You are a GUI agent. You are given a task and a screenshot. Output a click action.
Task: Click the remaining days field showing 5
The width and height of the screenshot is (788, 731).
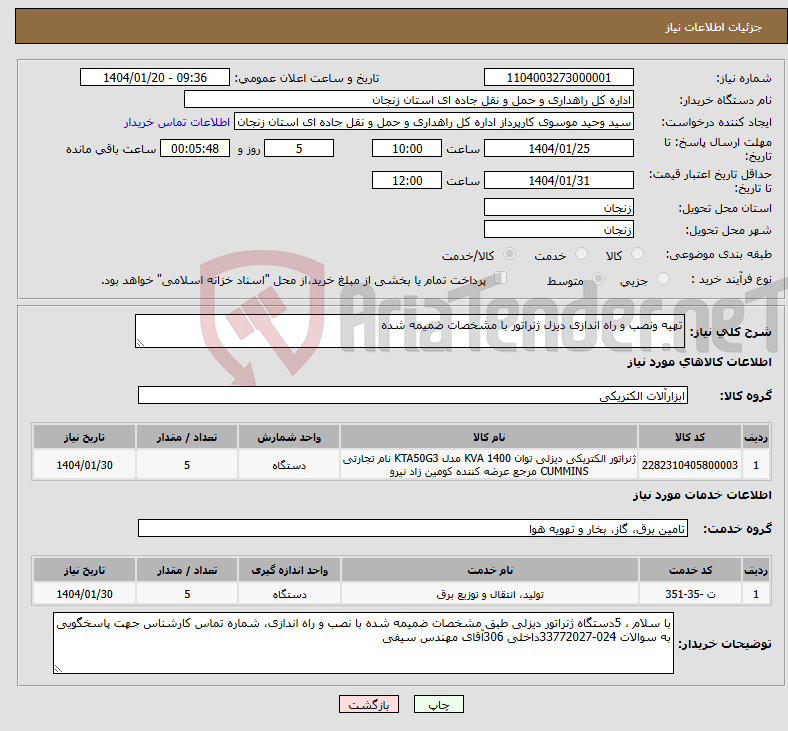[x=299, y=148]
